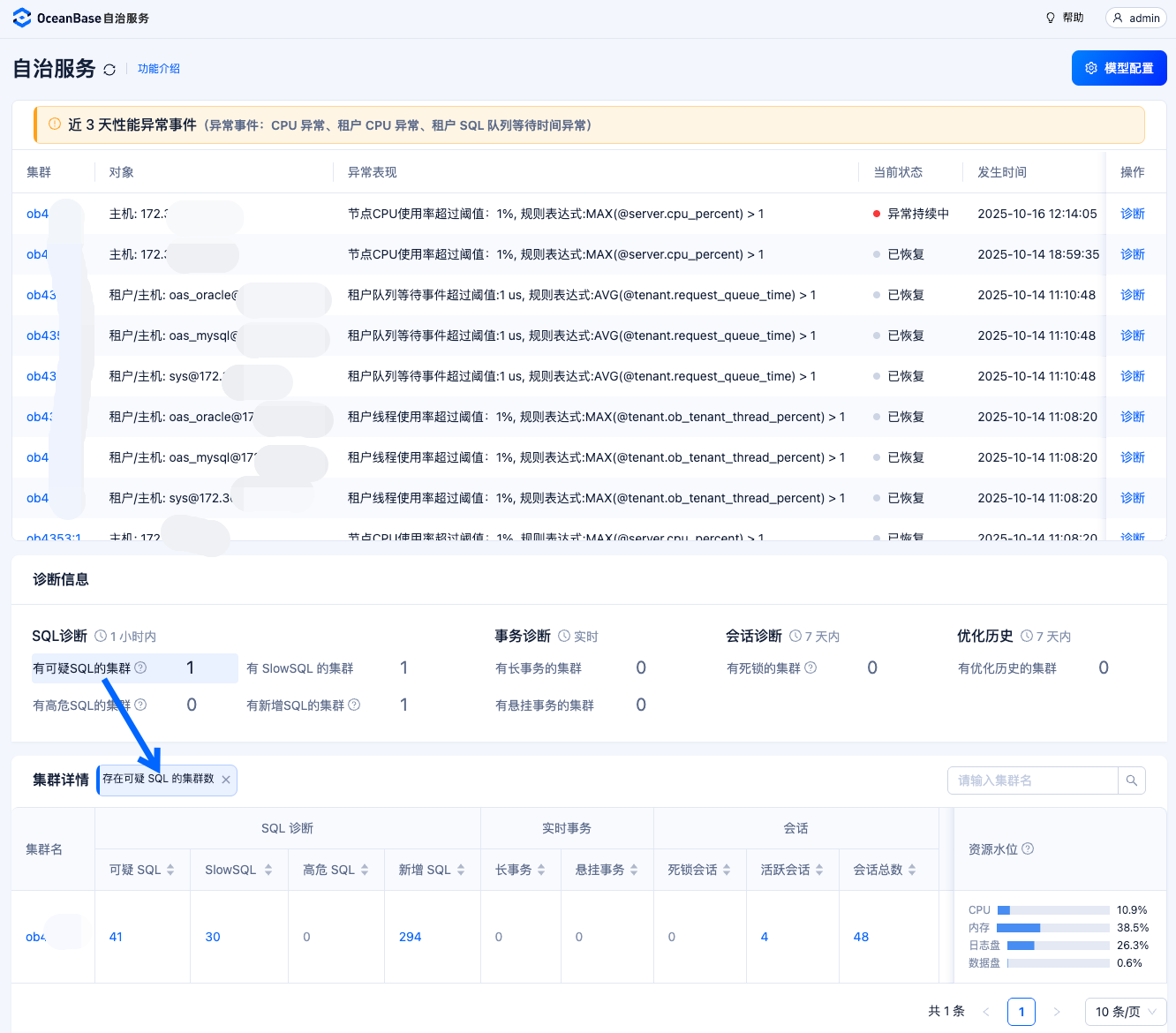Click help icon next to 有可疑SQL的集群

click(140, 668)
